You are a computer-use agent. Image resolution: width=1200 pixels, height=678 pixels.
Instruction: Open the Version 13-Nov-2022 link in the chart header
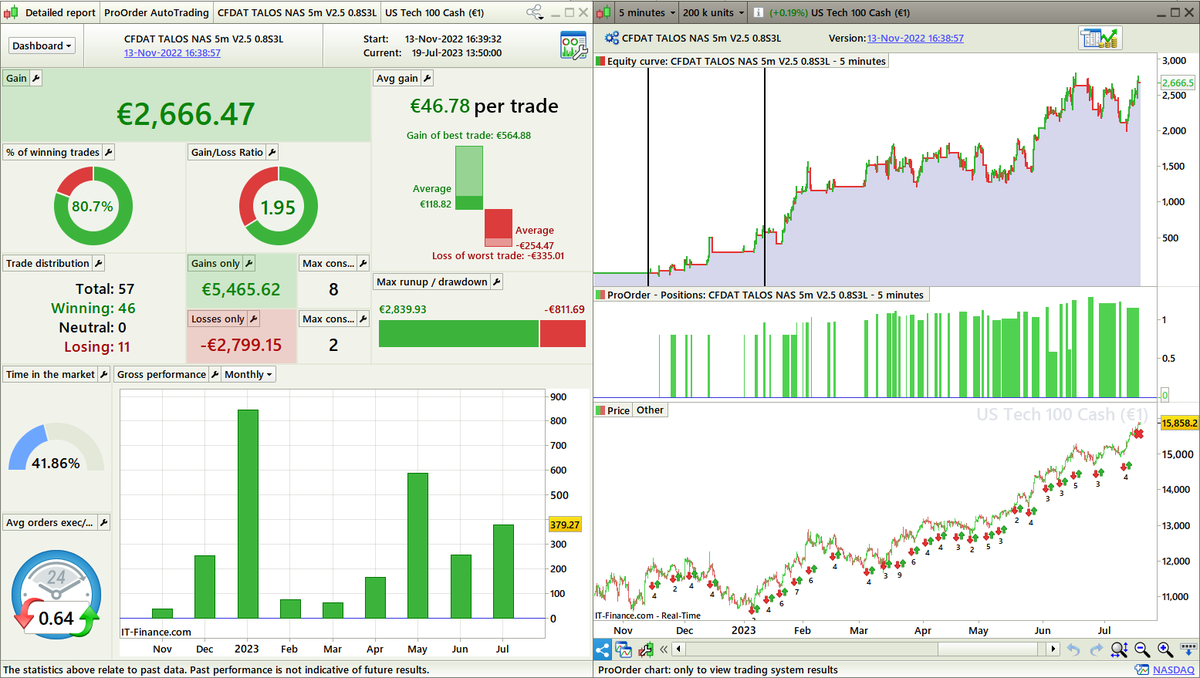click(x=915, y=38)
